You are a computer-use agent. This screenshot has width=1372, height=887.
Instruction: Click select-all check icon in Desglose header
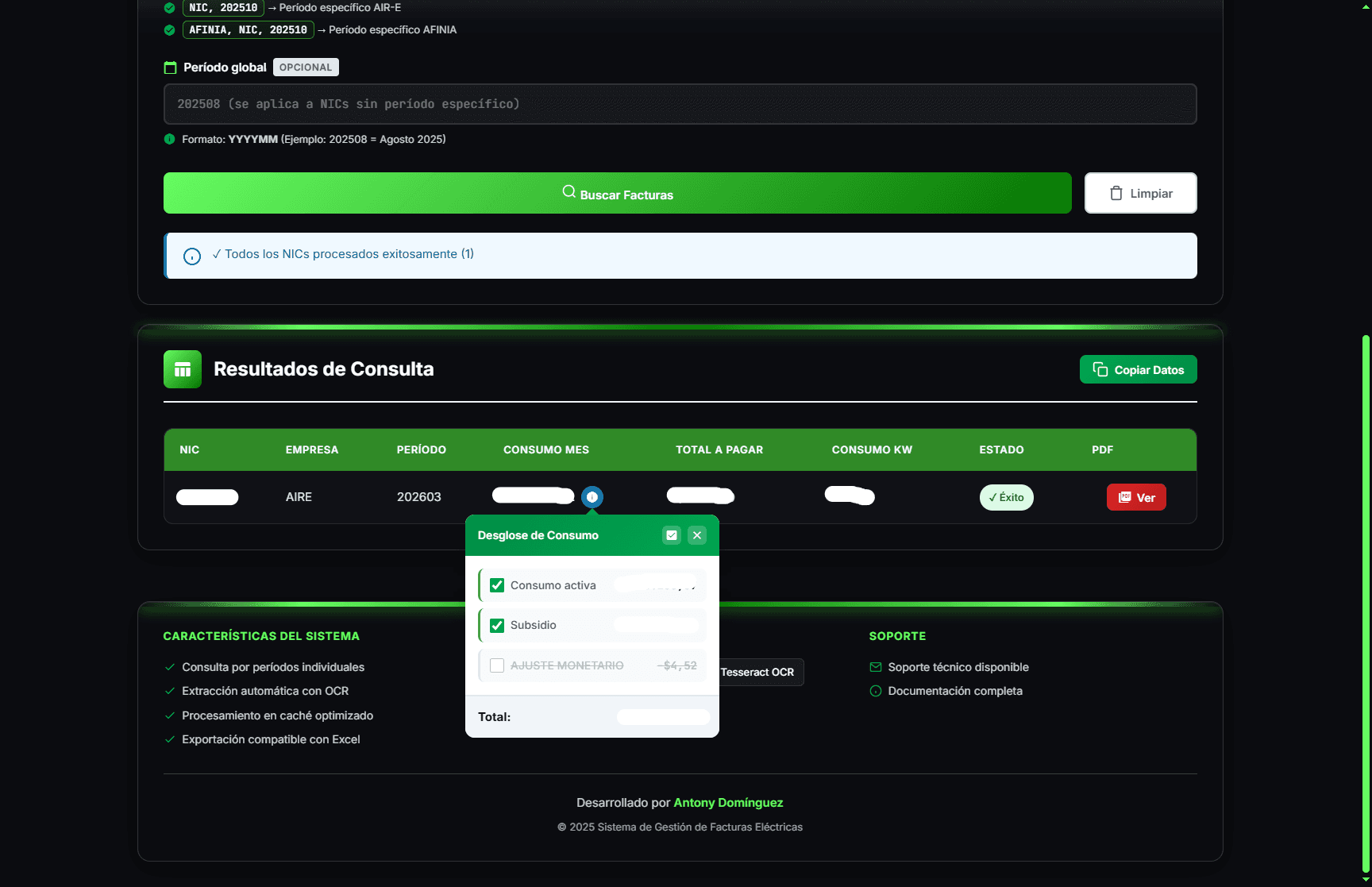click(672, 535)
